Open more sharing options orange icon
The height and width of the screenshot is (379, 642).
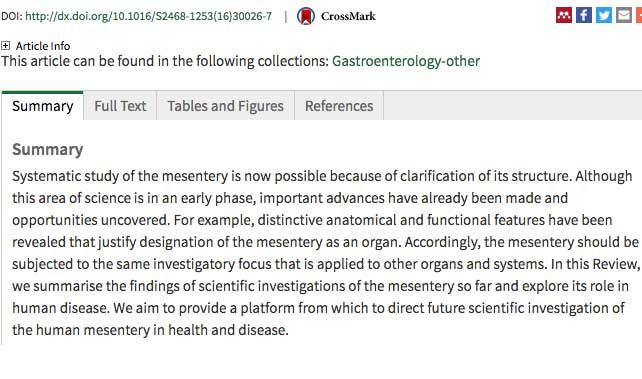tap(639, 16)
